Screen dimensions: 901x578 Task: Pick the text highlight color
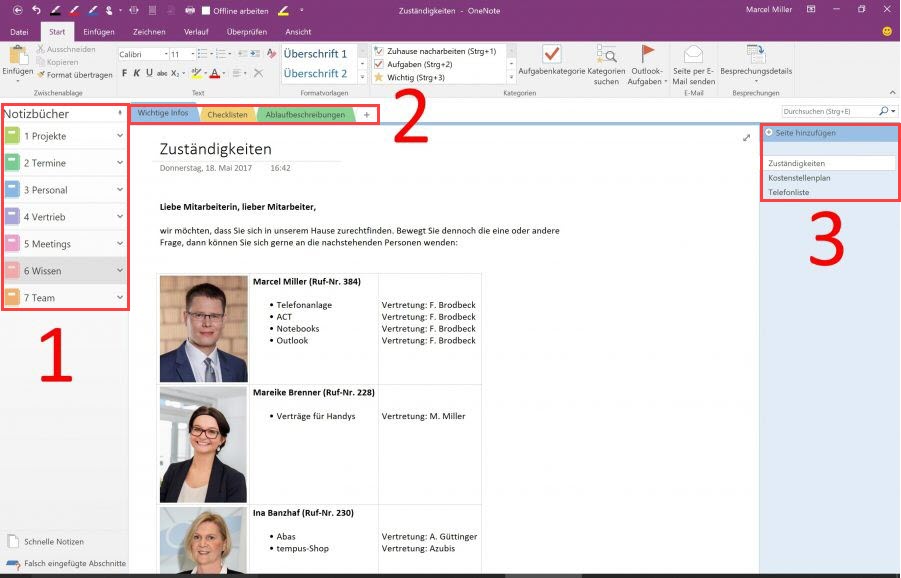click(196, 73)
